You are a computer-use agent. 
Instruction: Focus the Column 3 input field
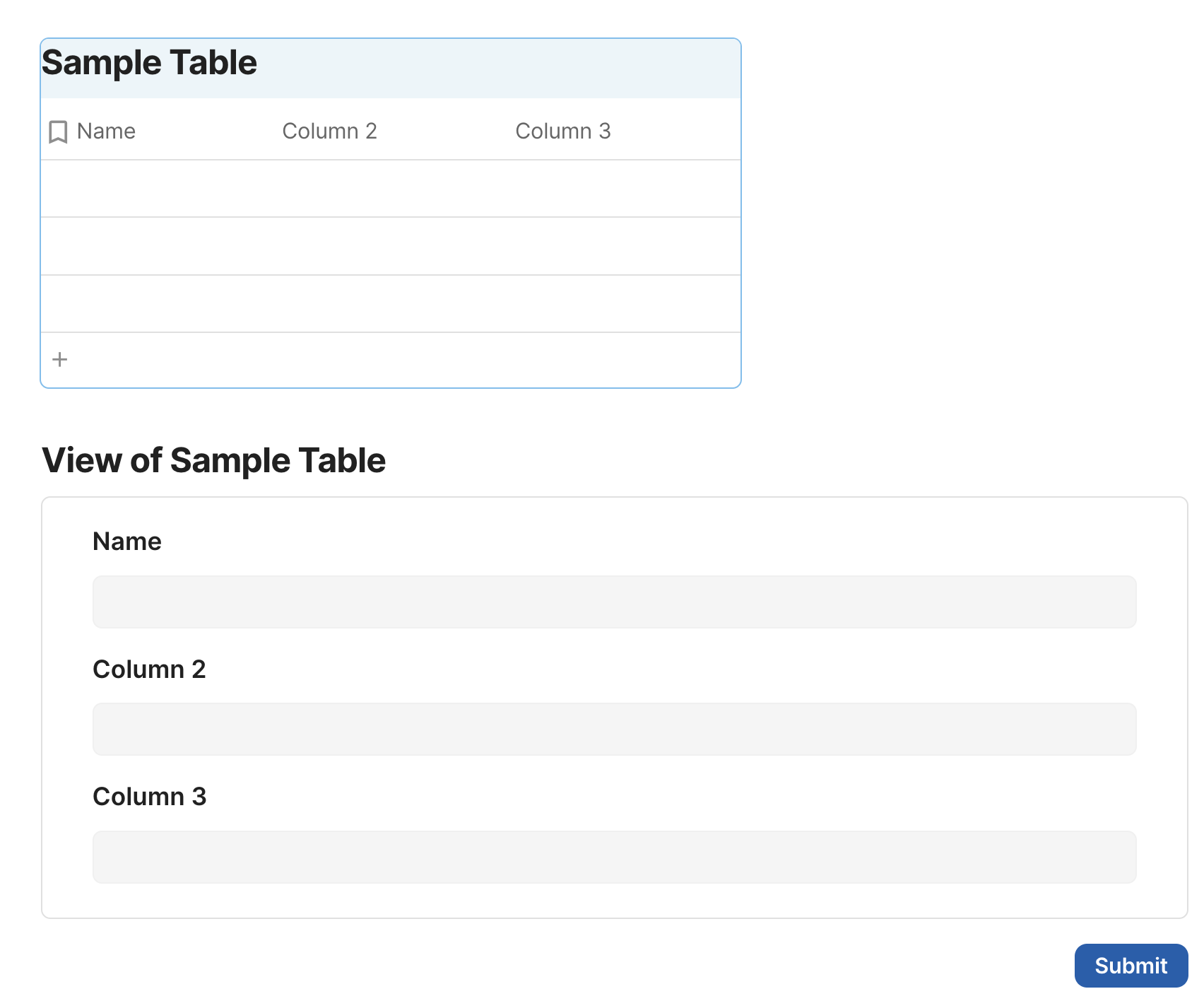(614, 857)
